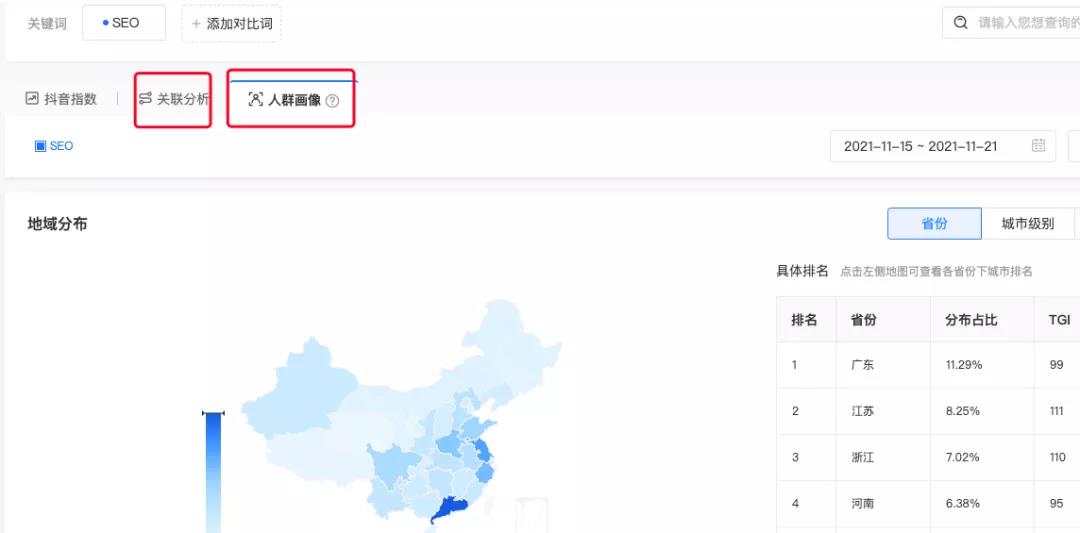Click the help icon beside 人群画像
Image resolution: width=1080 pixels, height=533 pixels.
[x=333, y=101]
